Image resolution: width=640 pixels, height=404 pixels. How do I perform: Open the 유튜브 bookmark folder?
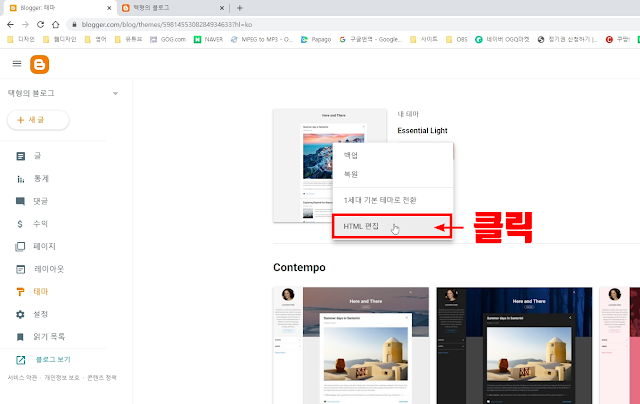(x=129, y=40)
